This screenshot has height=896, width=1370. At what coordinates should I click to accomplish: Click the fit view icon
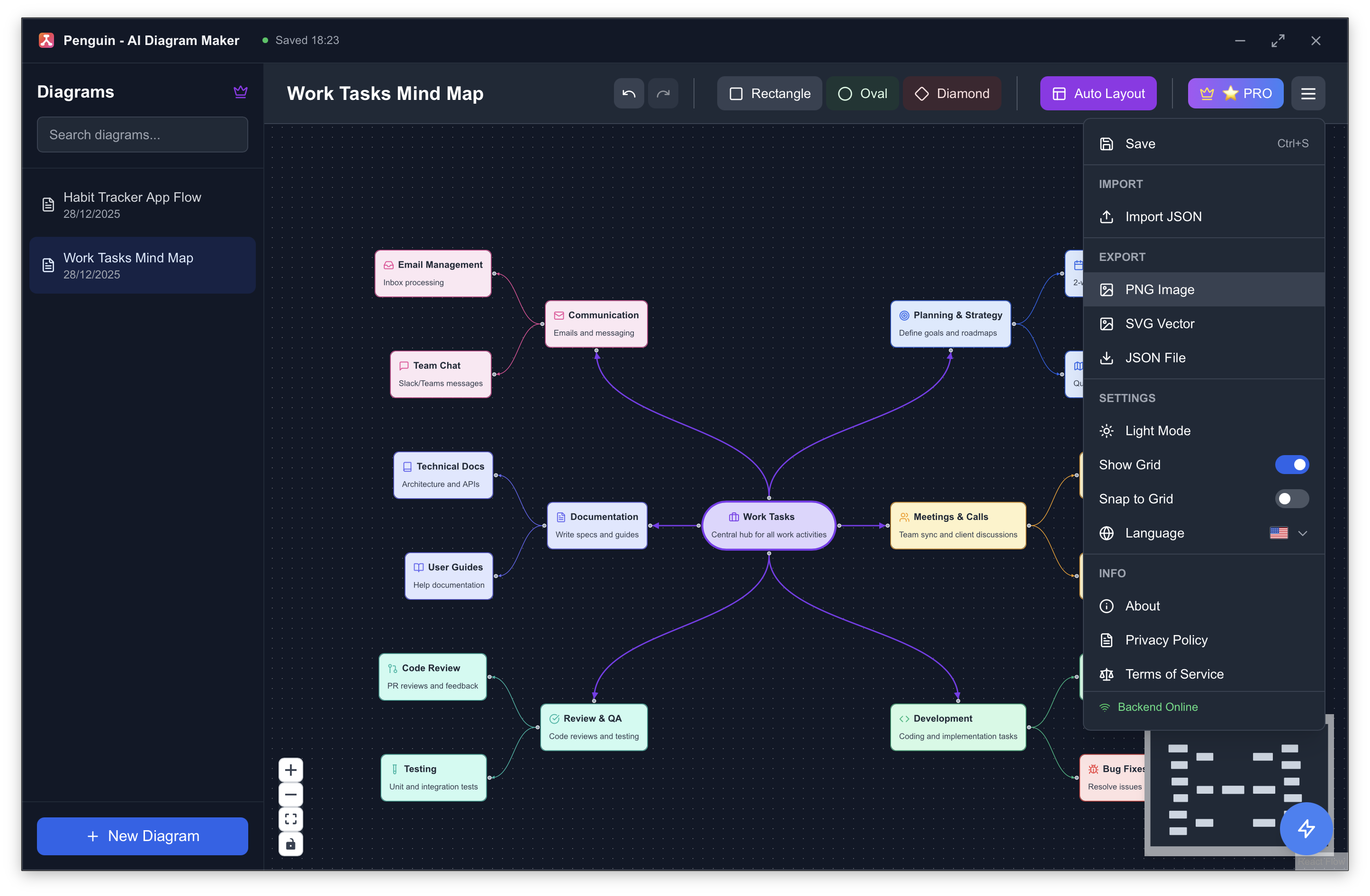point(291,819)
